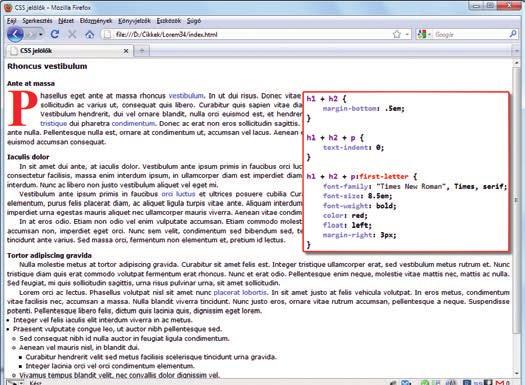Click the Google search engine icon

pyautogui.click(x=422, y=34)
